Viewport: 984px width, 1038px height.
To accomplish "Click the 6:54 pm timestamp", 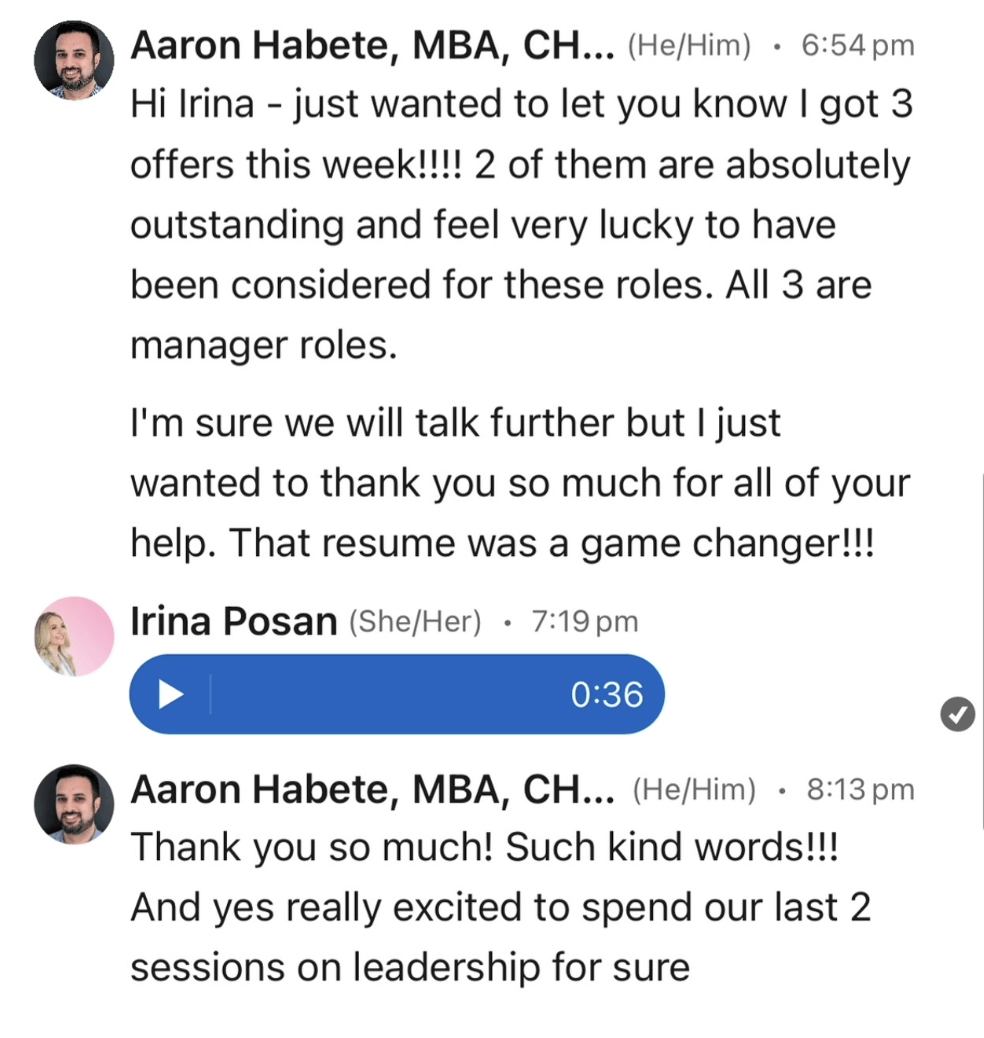I will coord(858,46).
